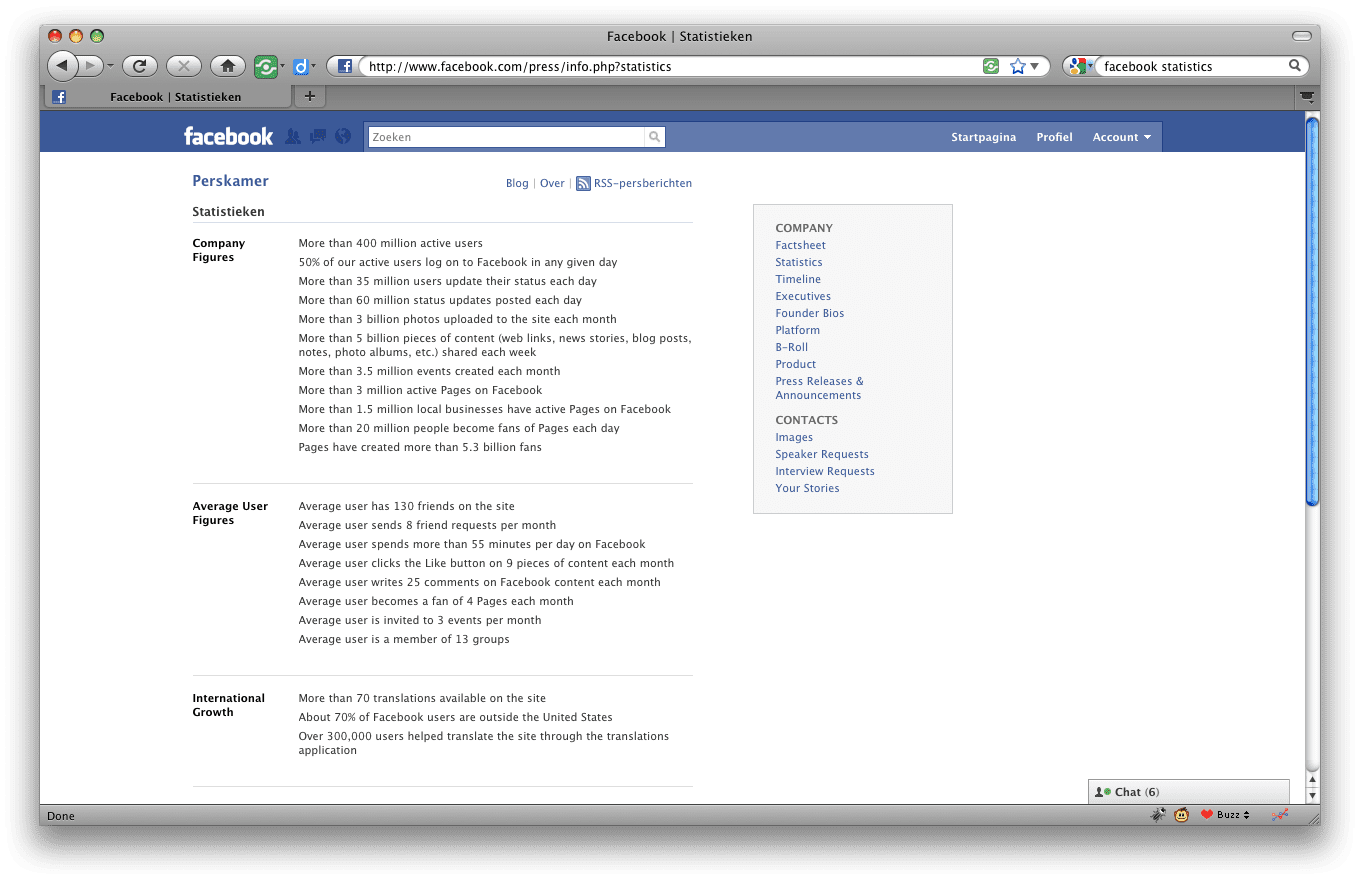Open the green sync icon's dropdown arrow
The width and height of the screenshot is (1360, 880).
[x=282, y=67]
